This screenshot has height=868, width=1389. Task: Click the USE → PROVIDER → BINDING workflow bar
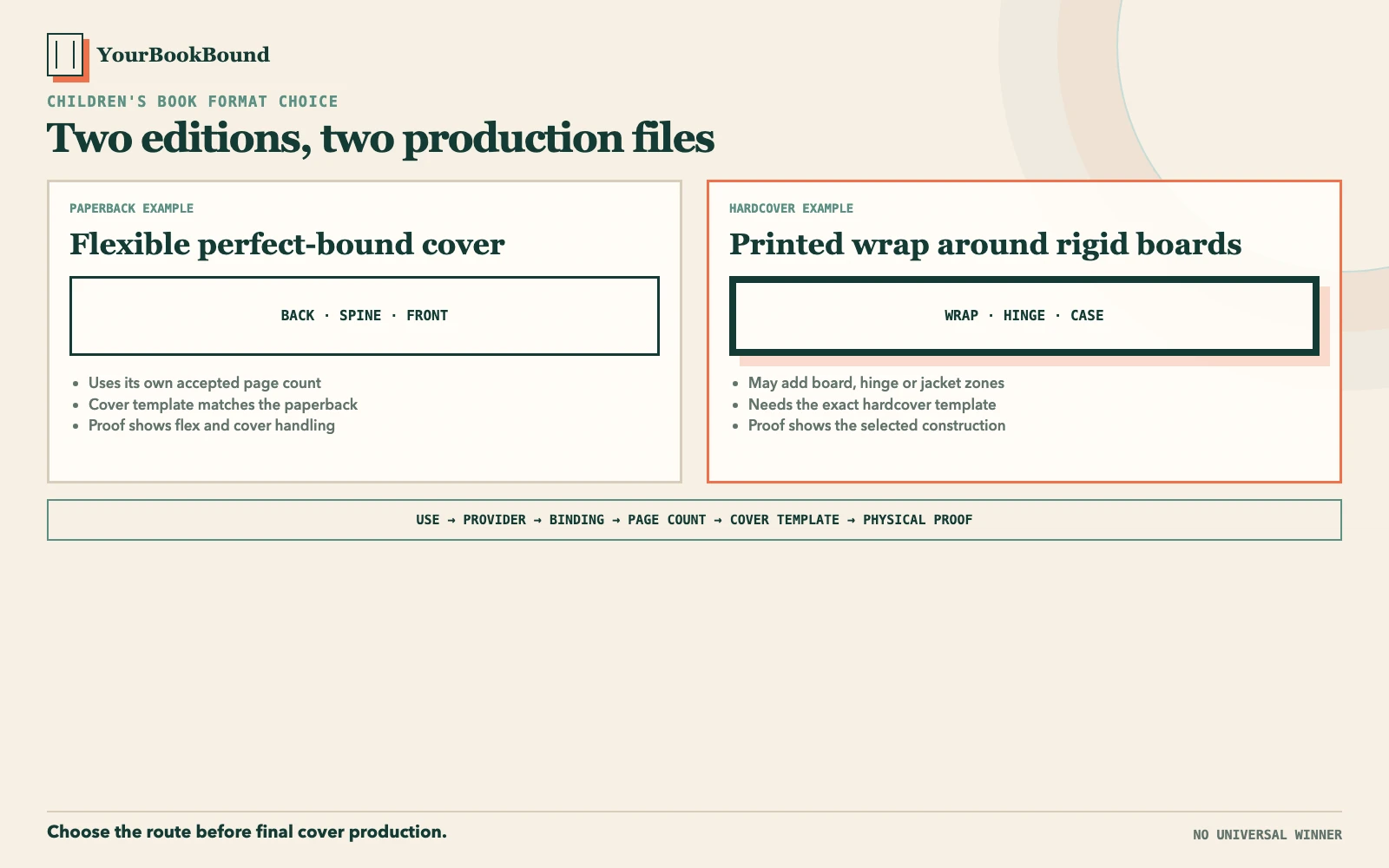[694, 520]
